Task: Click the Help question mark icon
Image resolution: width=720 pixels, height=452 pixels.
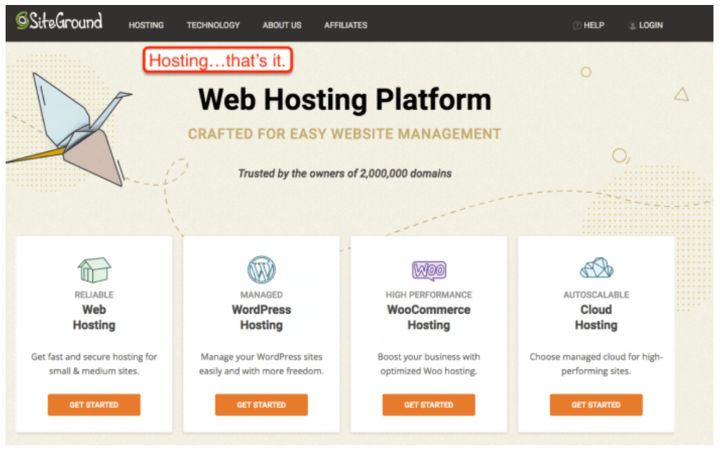Action: 577,25
